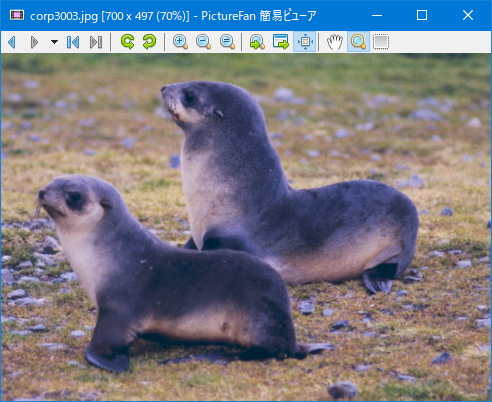Viewport: 492px width, 402px height.
Task: Reset zoom to actual size
Action: tap(227, 42)
